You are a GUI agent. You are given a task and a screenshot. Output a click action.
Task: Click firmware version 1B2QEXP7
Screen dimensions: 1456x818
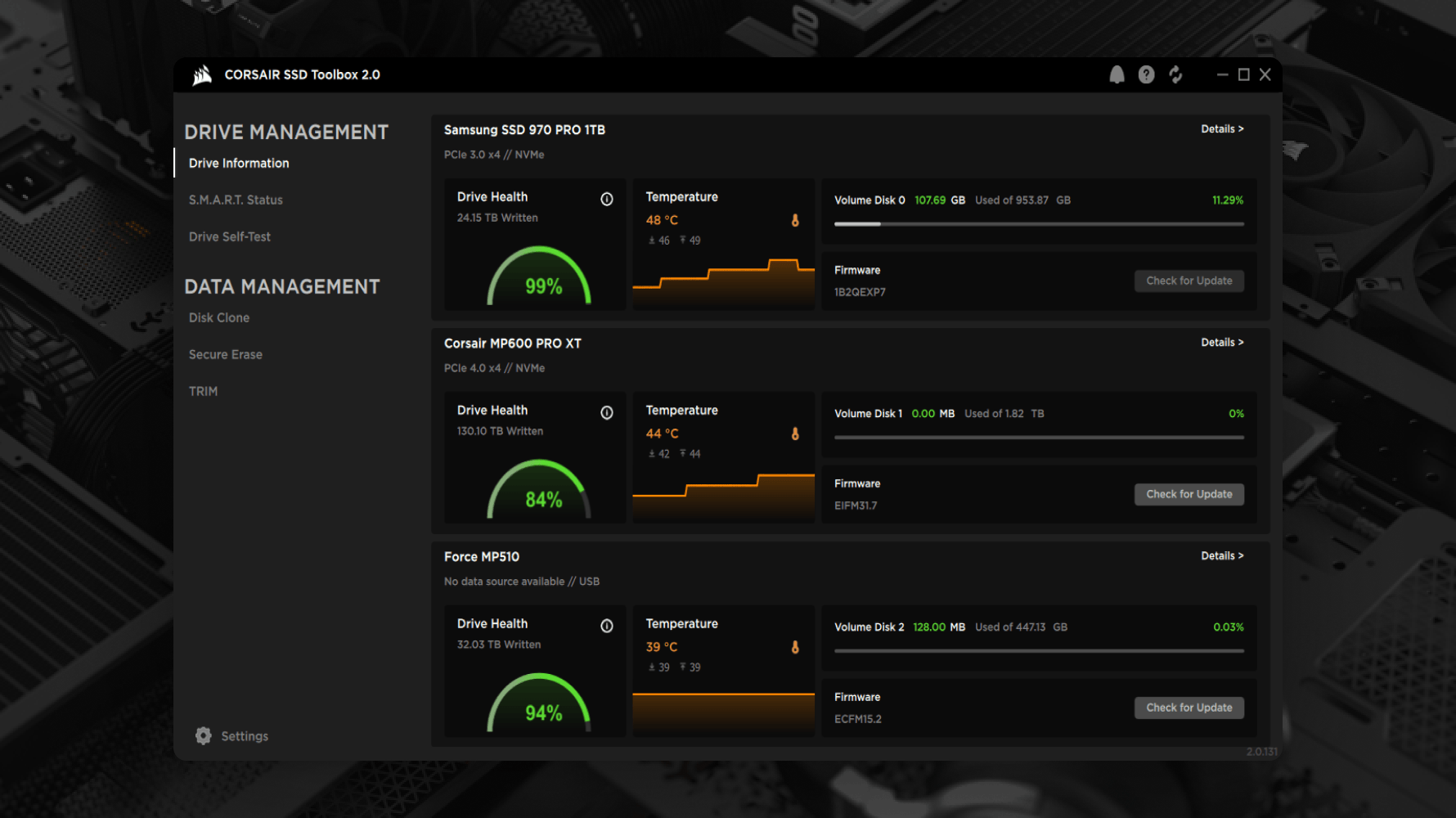[860, 292]
